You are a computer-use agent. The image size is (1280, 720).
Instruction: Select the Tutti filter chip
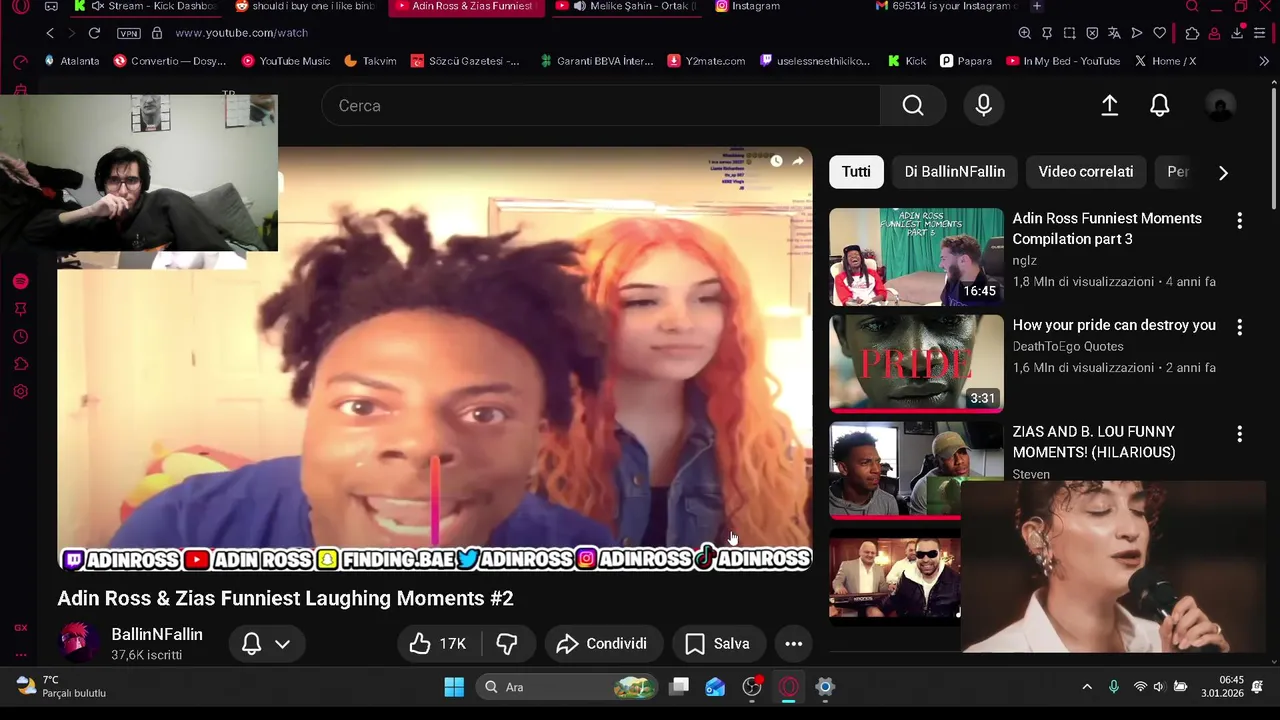point(856,172)
